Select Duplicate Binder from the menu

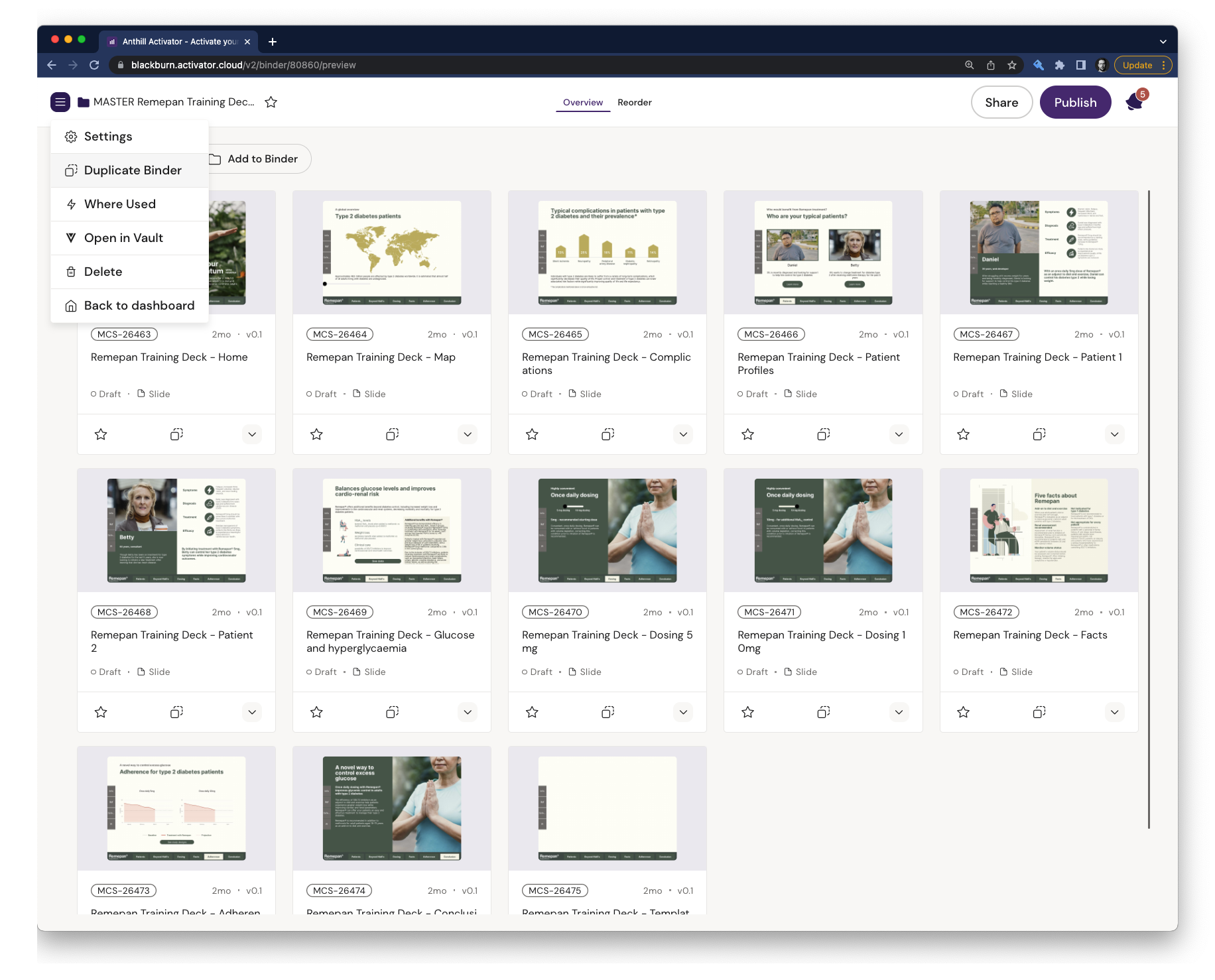132,170
